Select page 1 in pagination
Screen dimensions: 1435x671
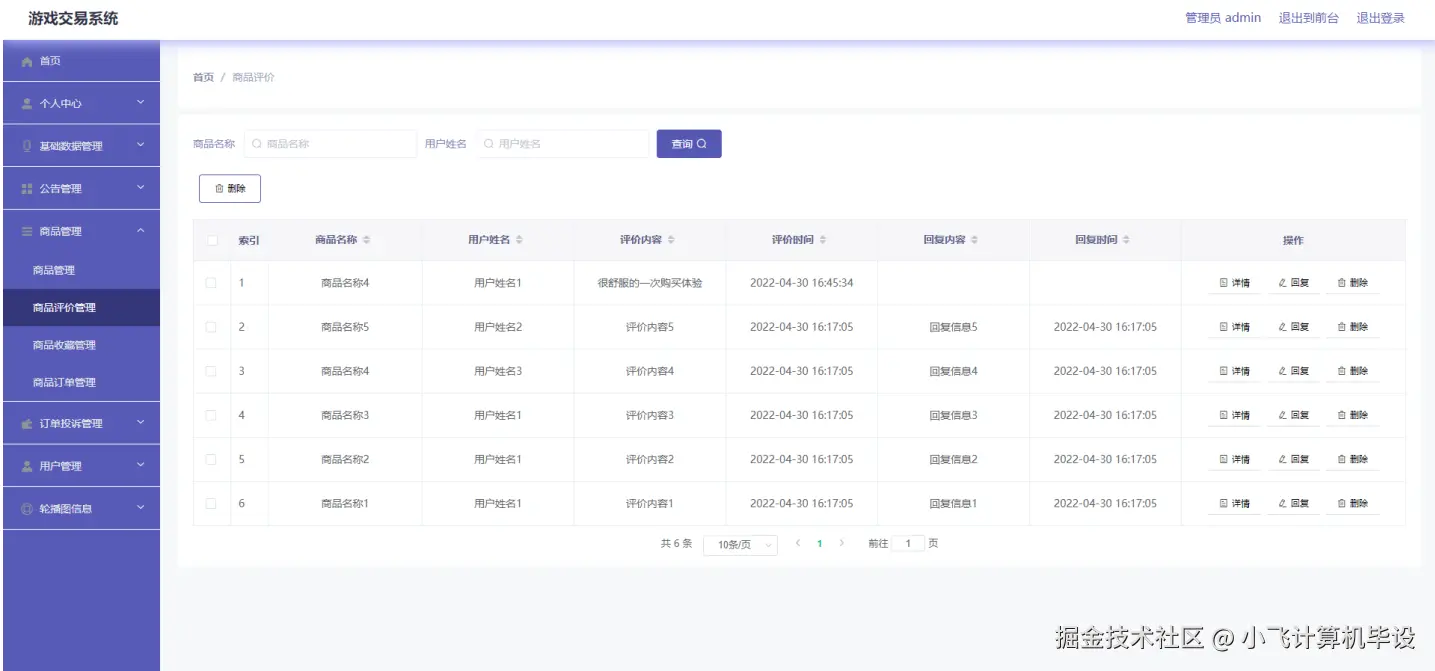(820, 543)
